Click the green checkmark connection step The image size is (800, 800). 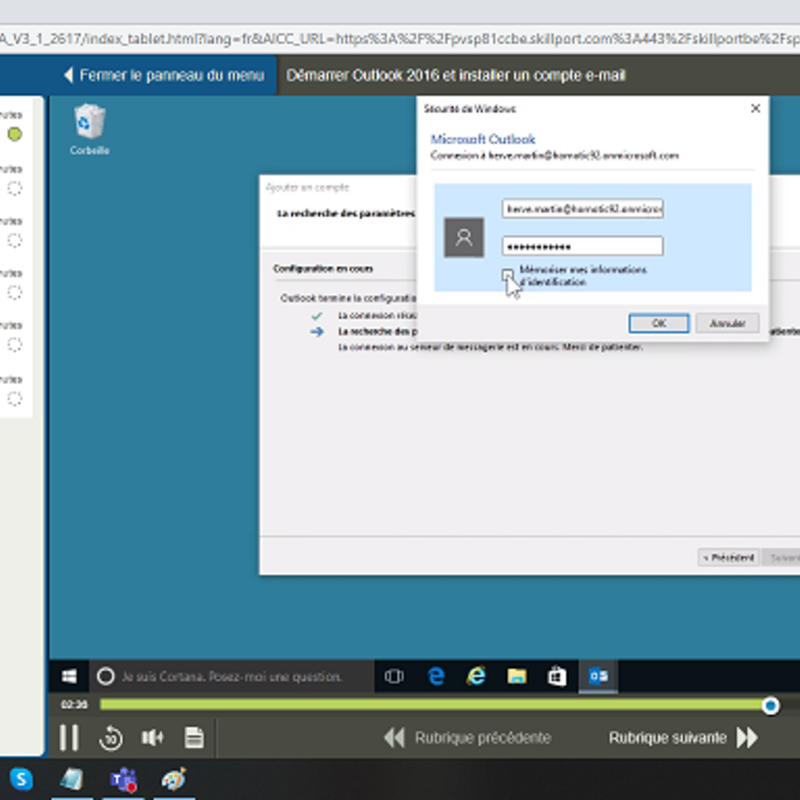[317, 316]
